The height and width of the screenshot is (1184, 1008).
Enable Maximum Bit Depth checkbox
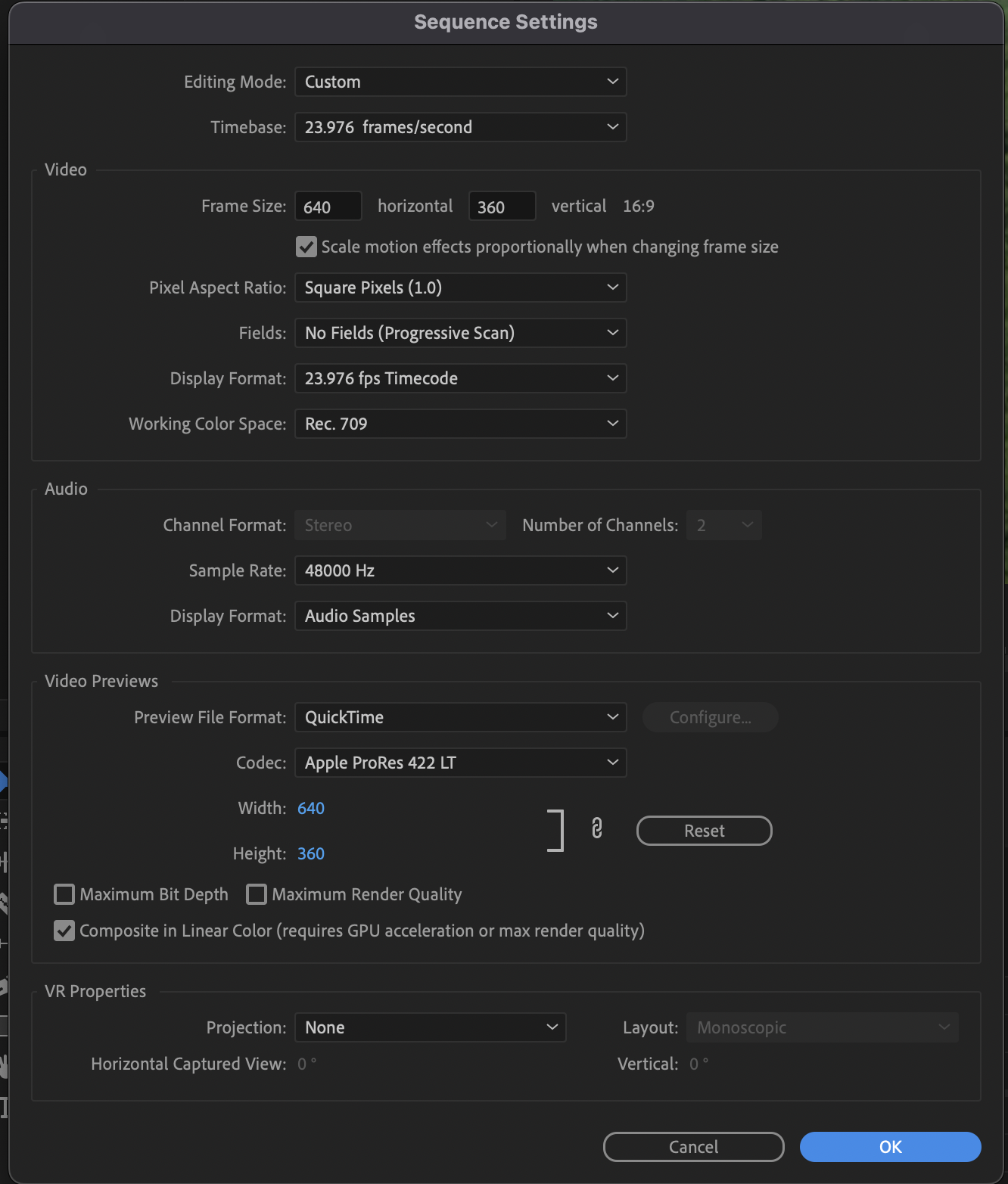pyautogui.click(x=65, y=894)
